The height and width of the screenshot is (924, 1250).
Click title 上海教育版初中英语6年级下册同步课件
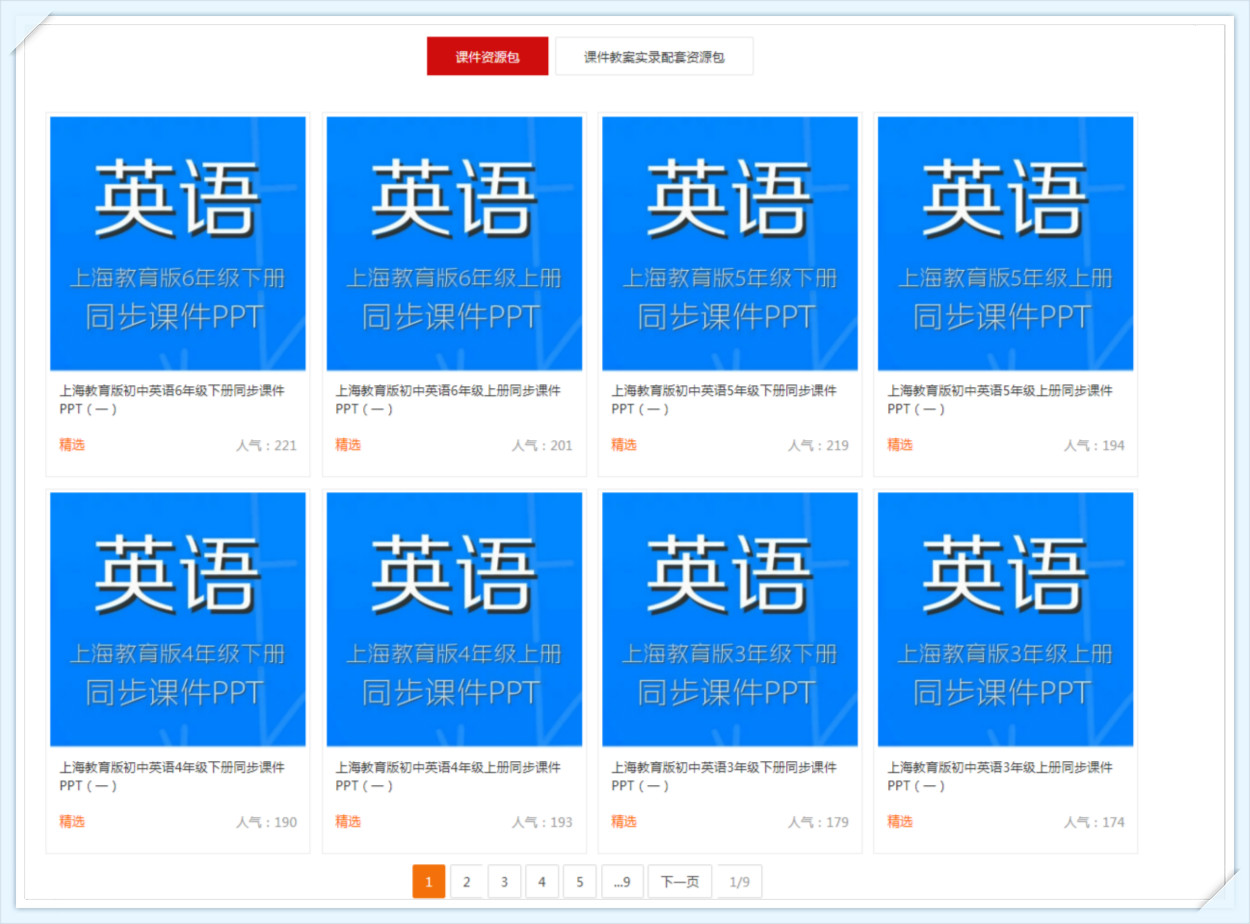coord(172,399)
